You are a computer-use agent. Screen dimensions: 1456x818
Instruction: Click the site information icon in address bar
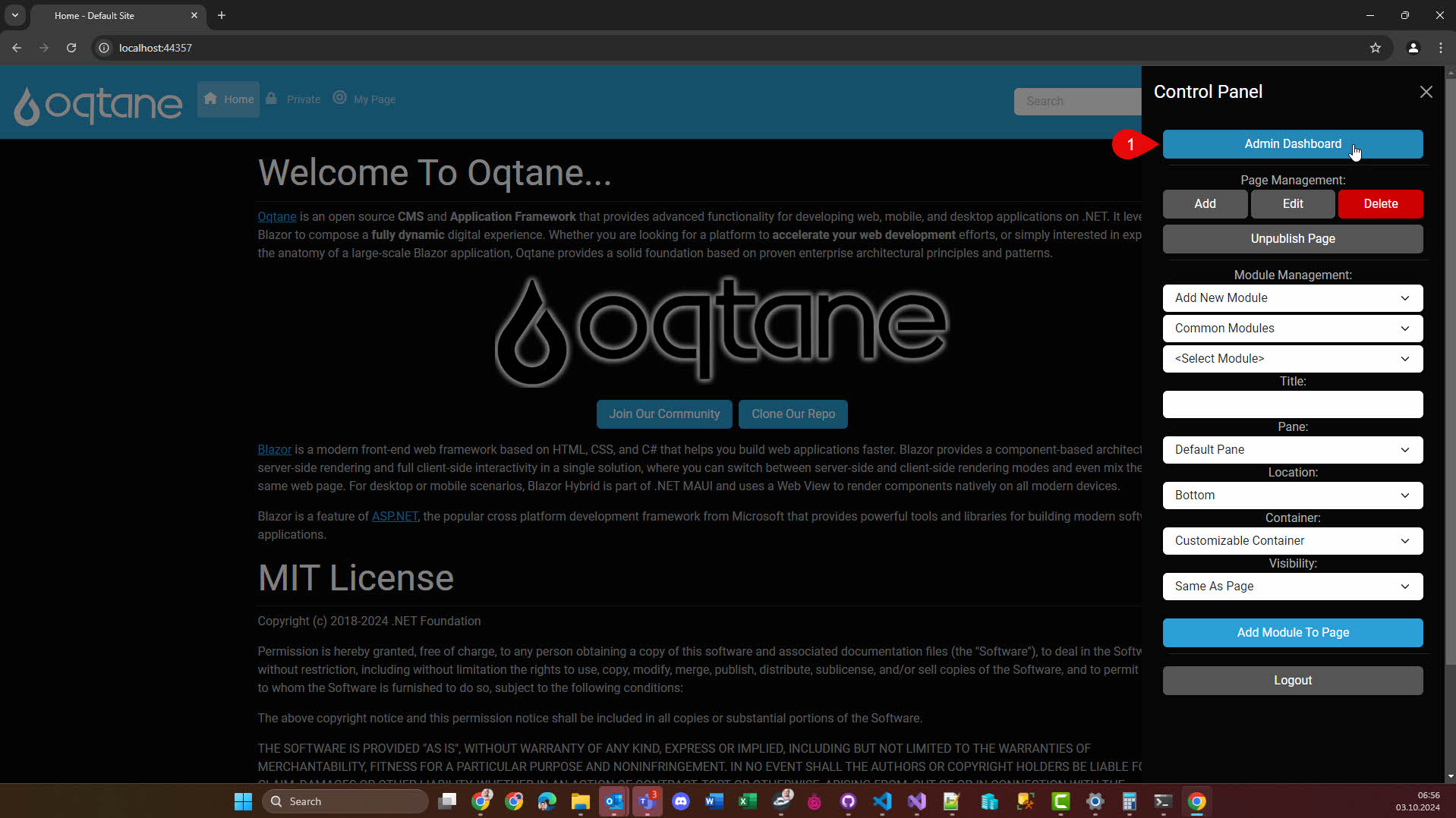104,48
